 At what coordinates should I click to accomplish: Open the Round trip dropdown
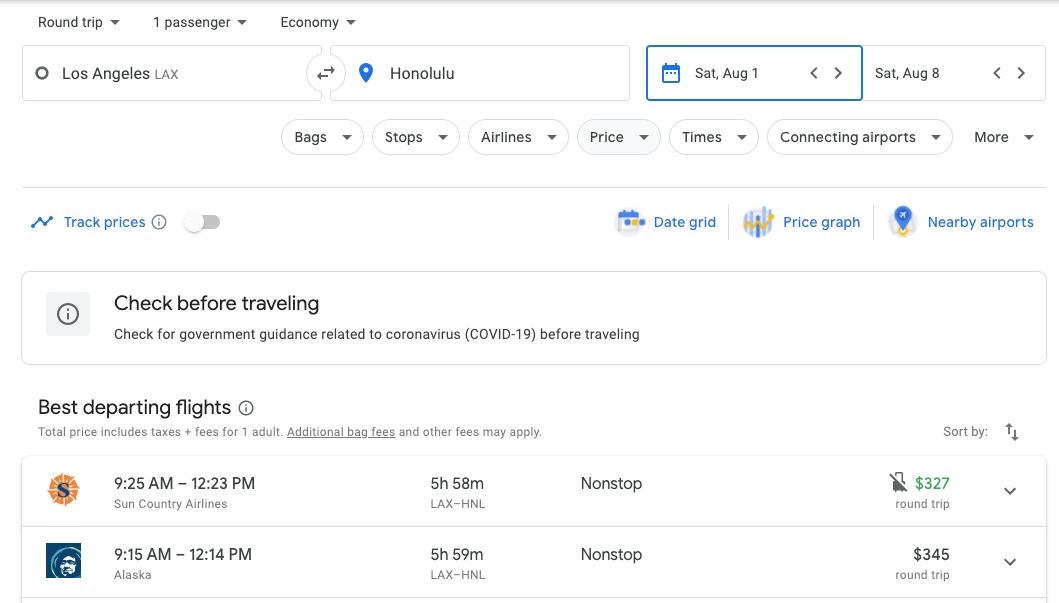79,22
